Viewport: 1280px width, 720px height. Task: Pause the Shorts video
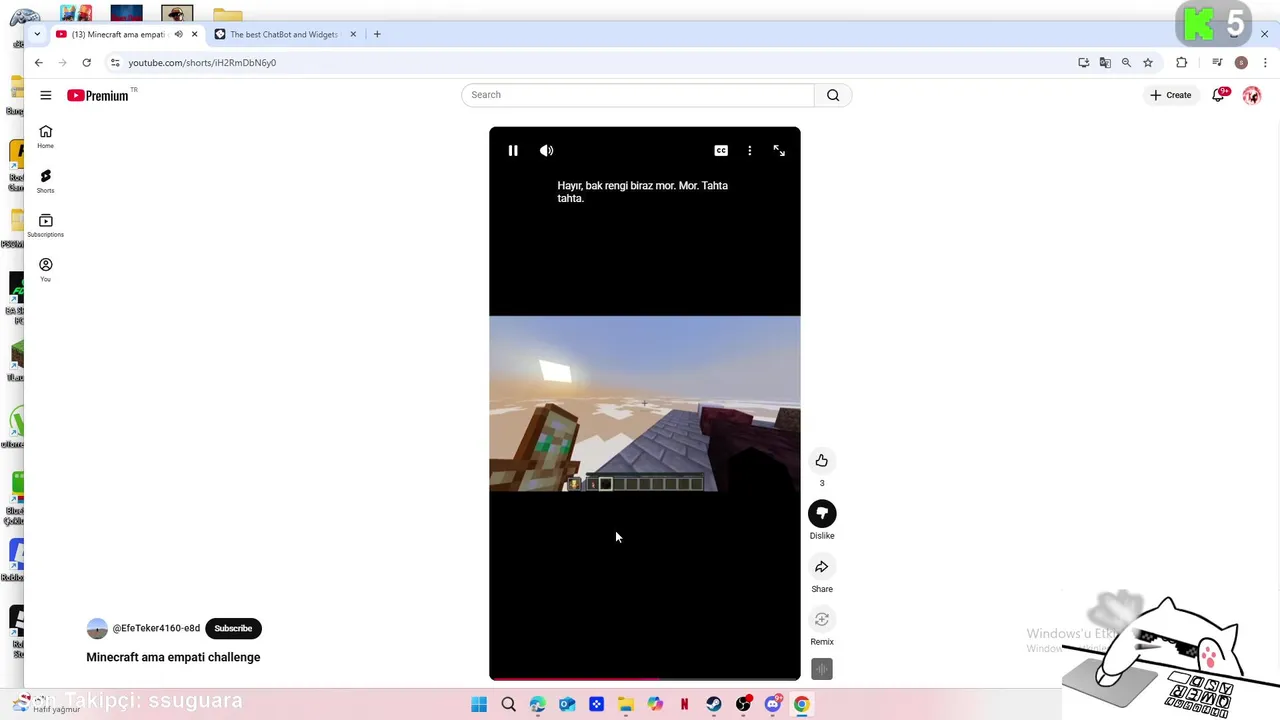tap(513, 150)
